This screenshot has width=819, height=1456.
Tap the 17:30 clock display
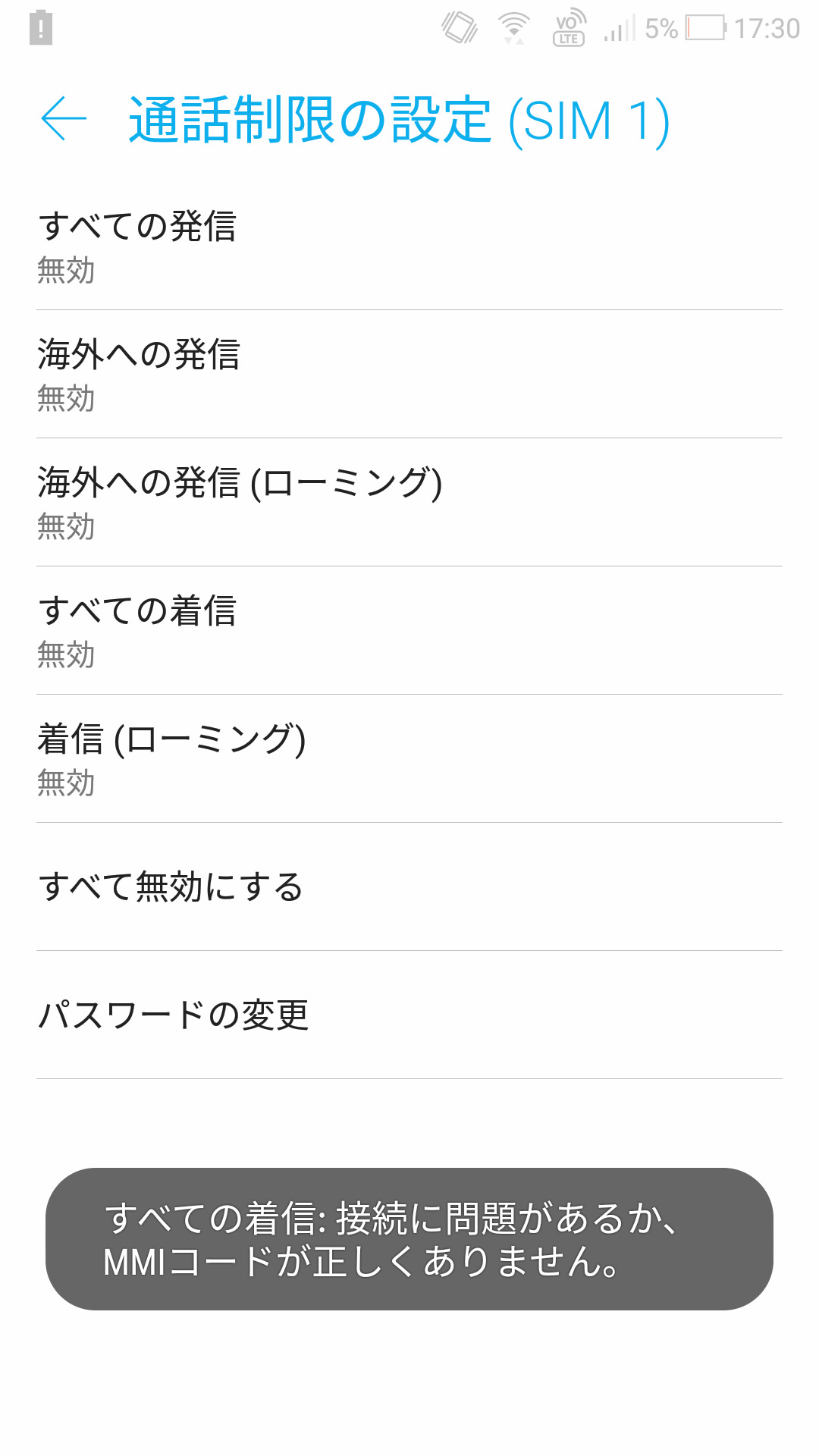click(767, 29)
